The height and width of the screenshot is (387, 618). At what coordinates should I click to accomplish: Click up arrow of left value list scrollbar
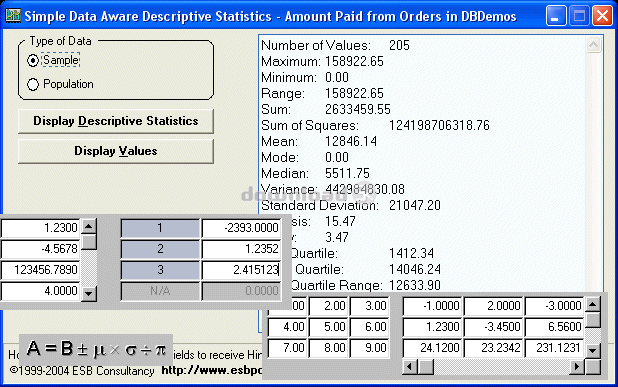click(89, 226)
